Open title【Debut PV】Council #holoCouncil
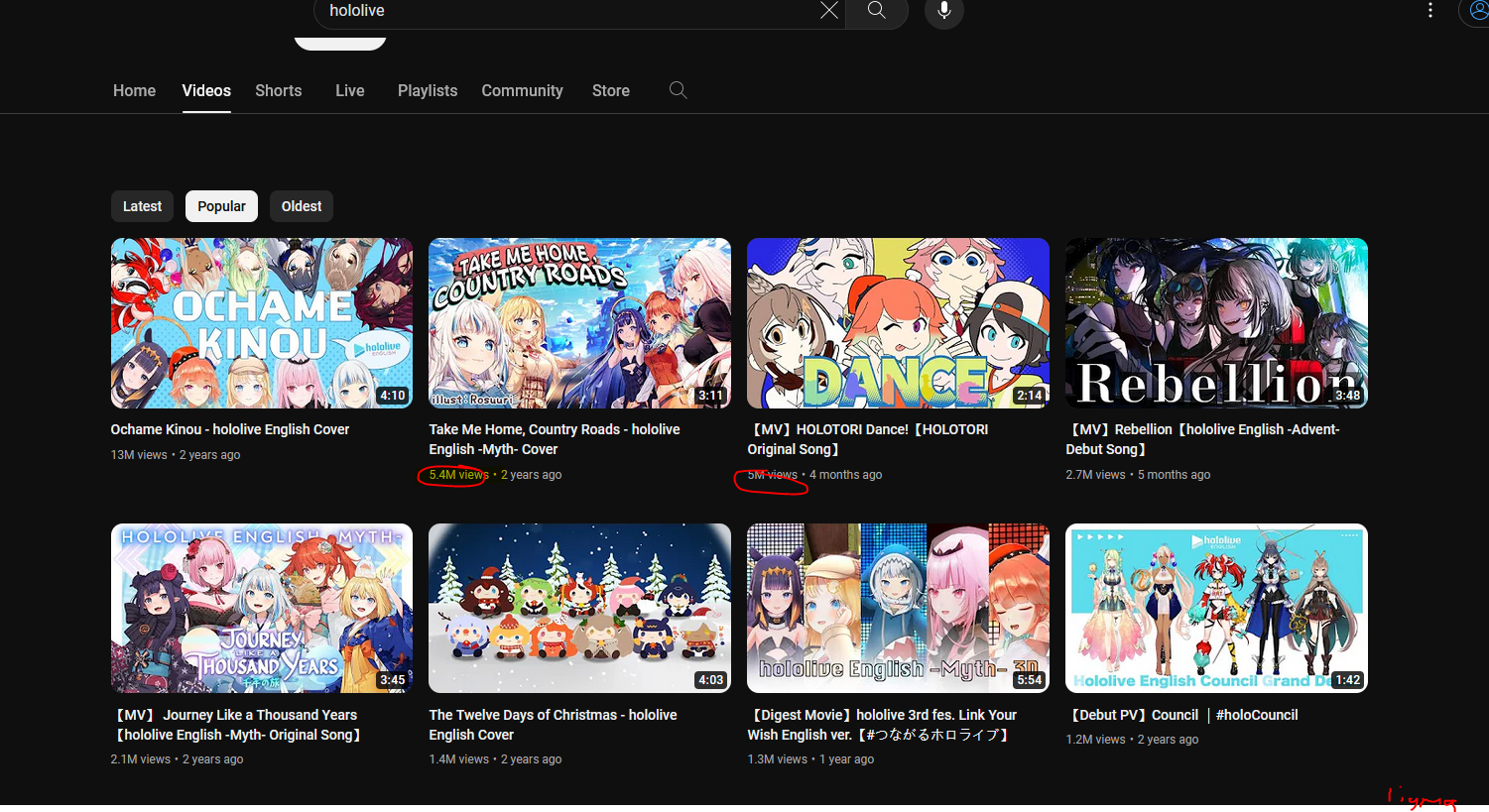 pos(1181,715)
